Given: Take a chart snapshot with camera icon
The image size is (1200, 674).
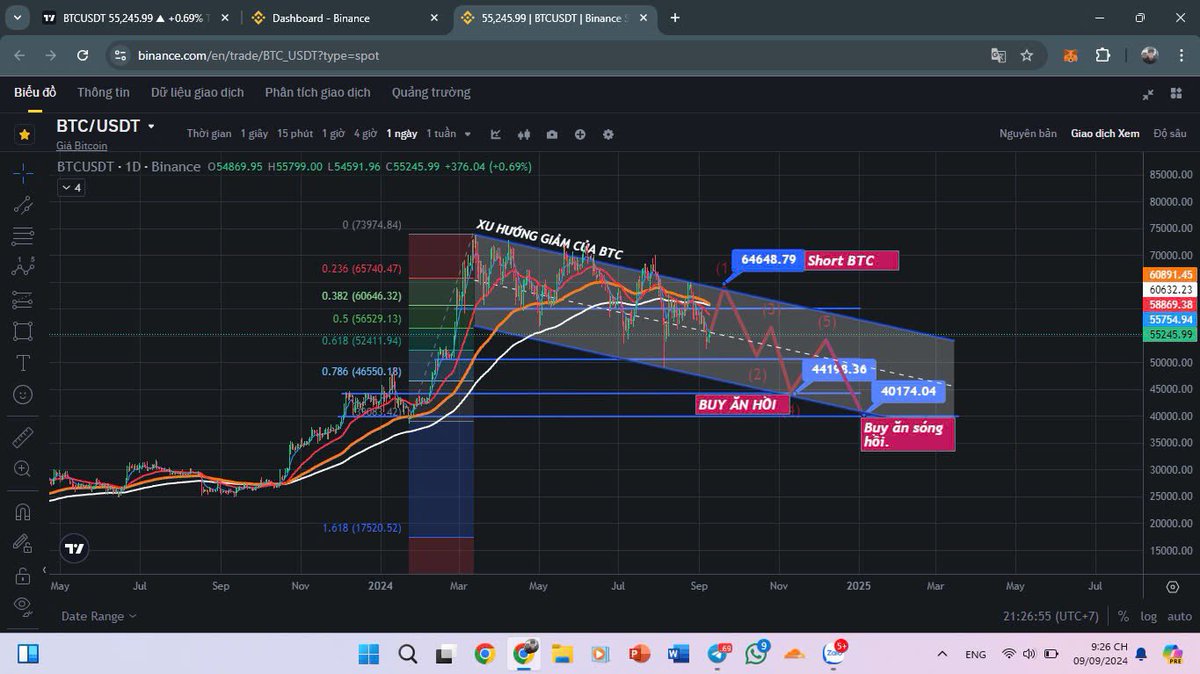Looking at the screenshot, I should 552,134.
